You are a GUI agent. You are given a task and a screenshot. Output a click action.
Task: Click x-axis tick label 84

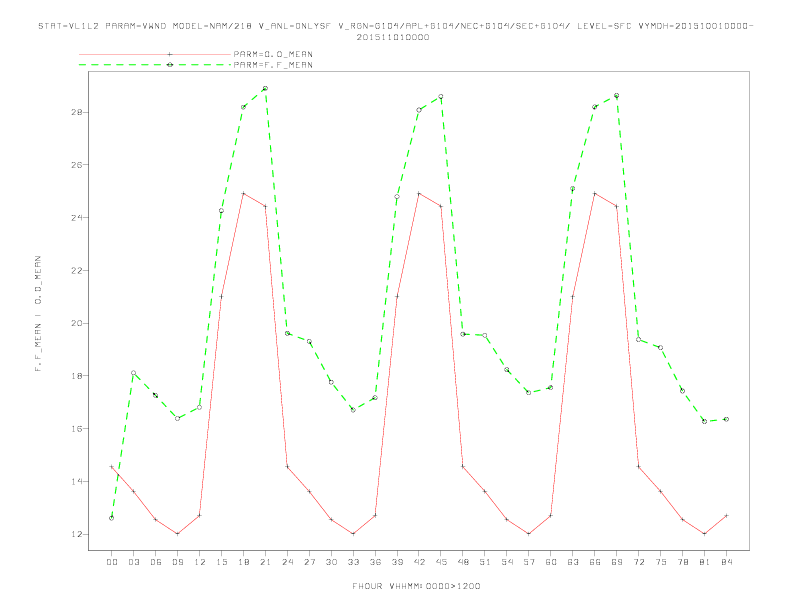[726, 562]
